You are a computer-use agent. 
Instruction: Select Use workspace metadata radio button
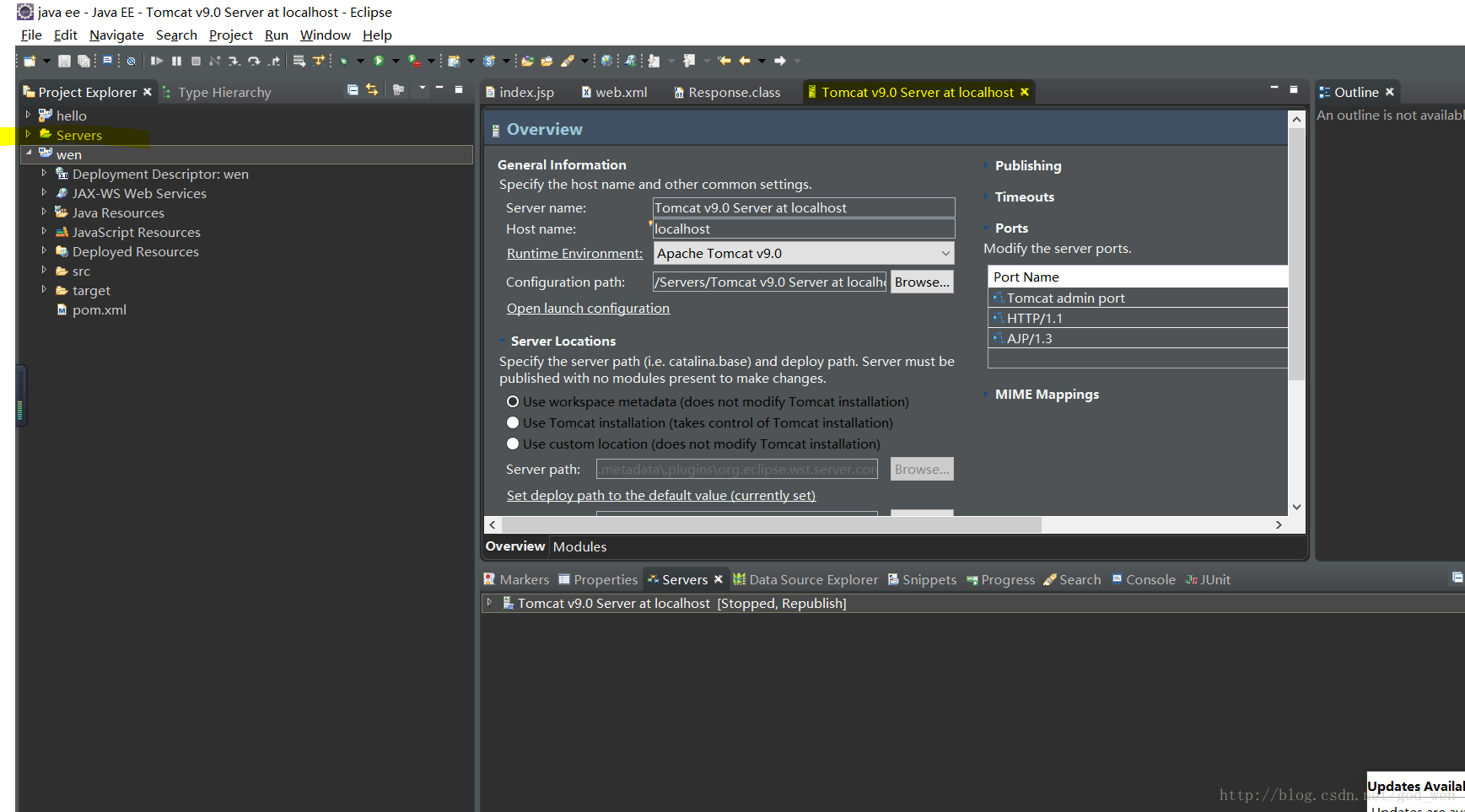tap(513, 401)
